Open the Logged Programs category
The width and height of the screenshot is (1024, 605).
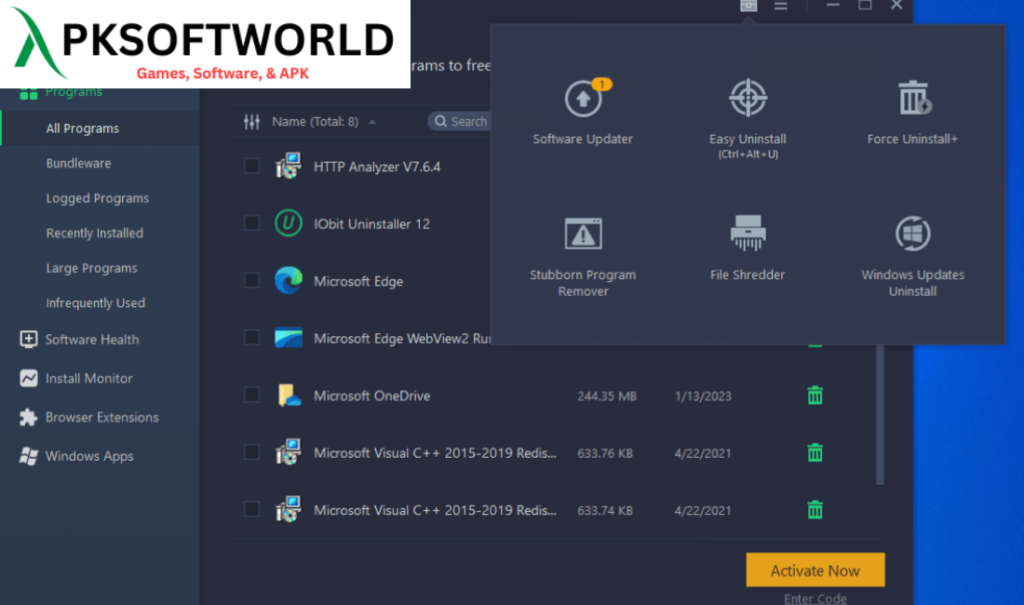point(97,198)
